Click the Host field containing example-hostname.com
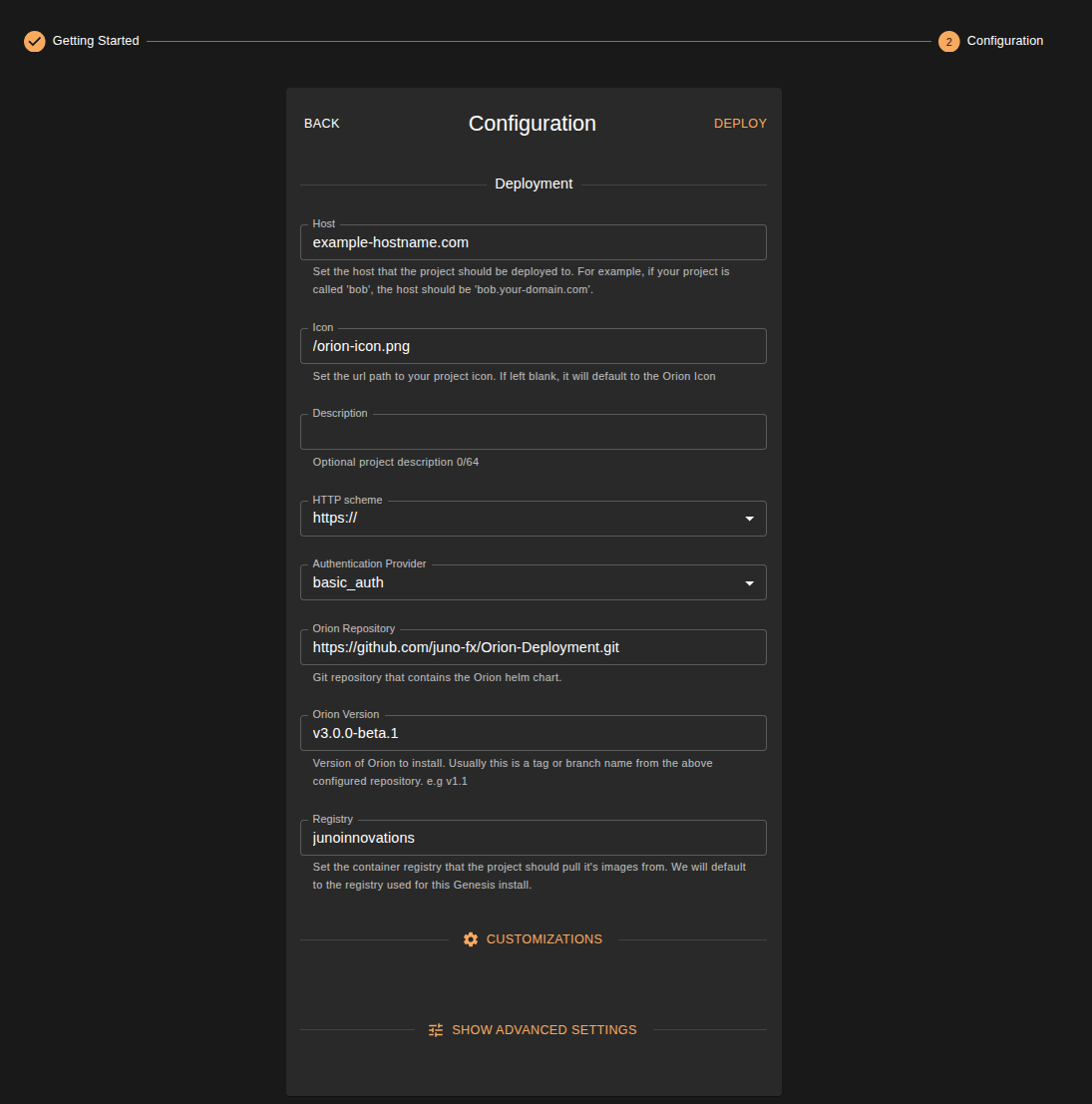 [x=533, y=242]
